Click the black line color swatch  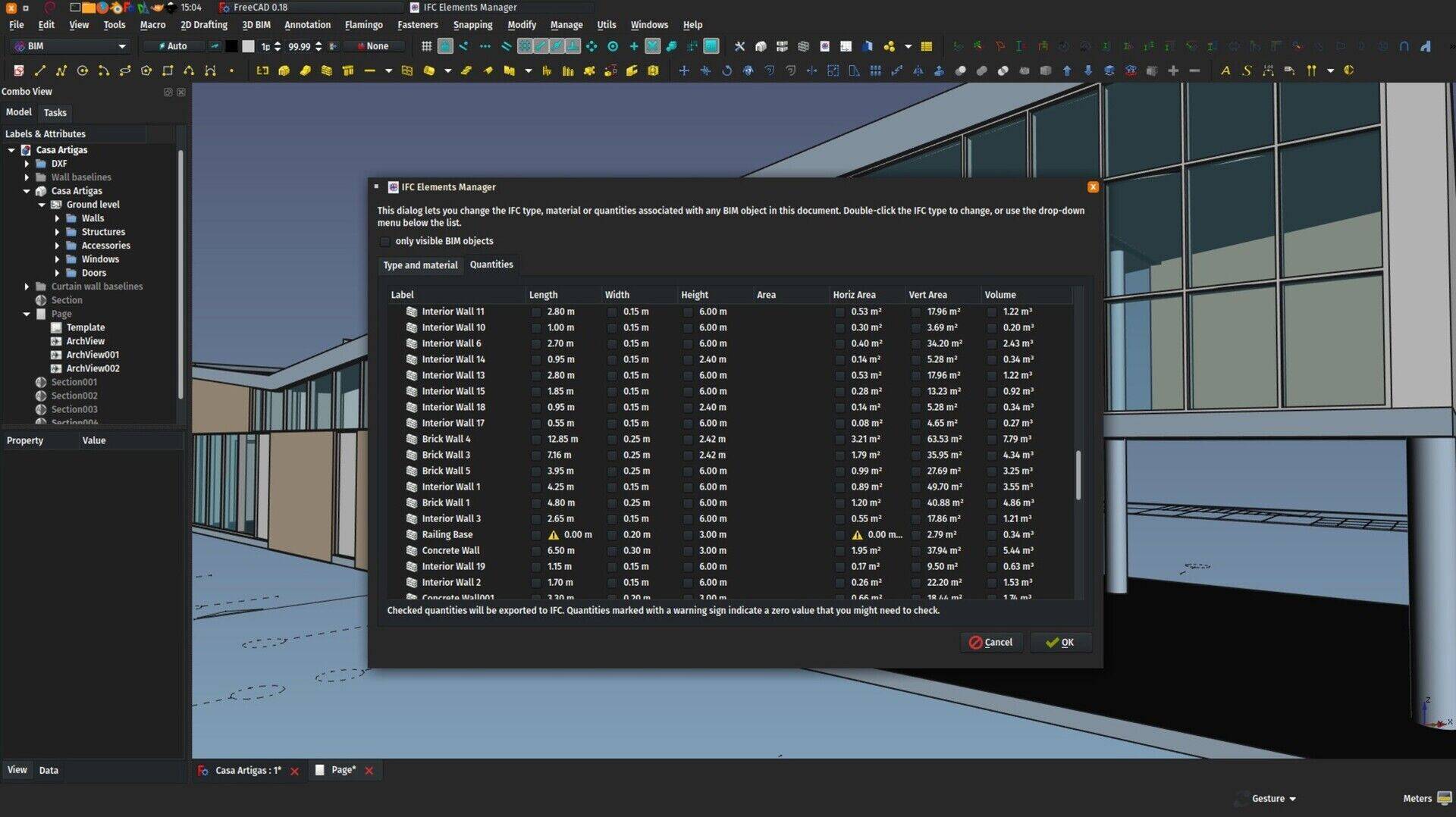coord(231,46)
